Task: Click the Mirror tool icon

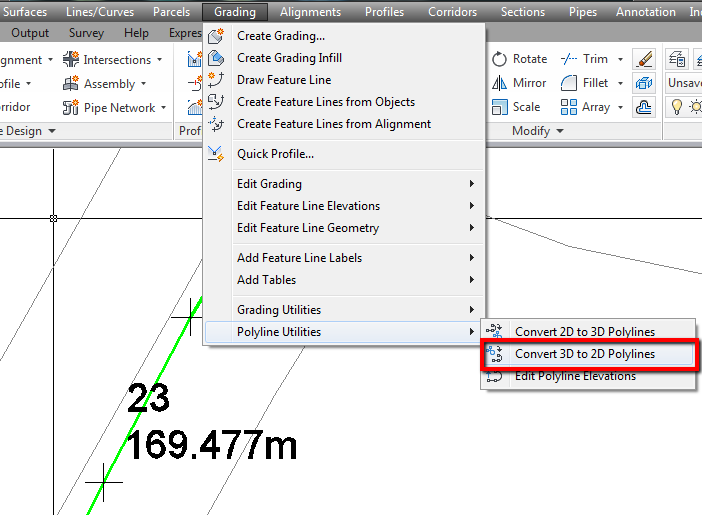Action: [499, 83]
